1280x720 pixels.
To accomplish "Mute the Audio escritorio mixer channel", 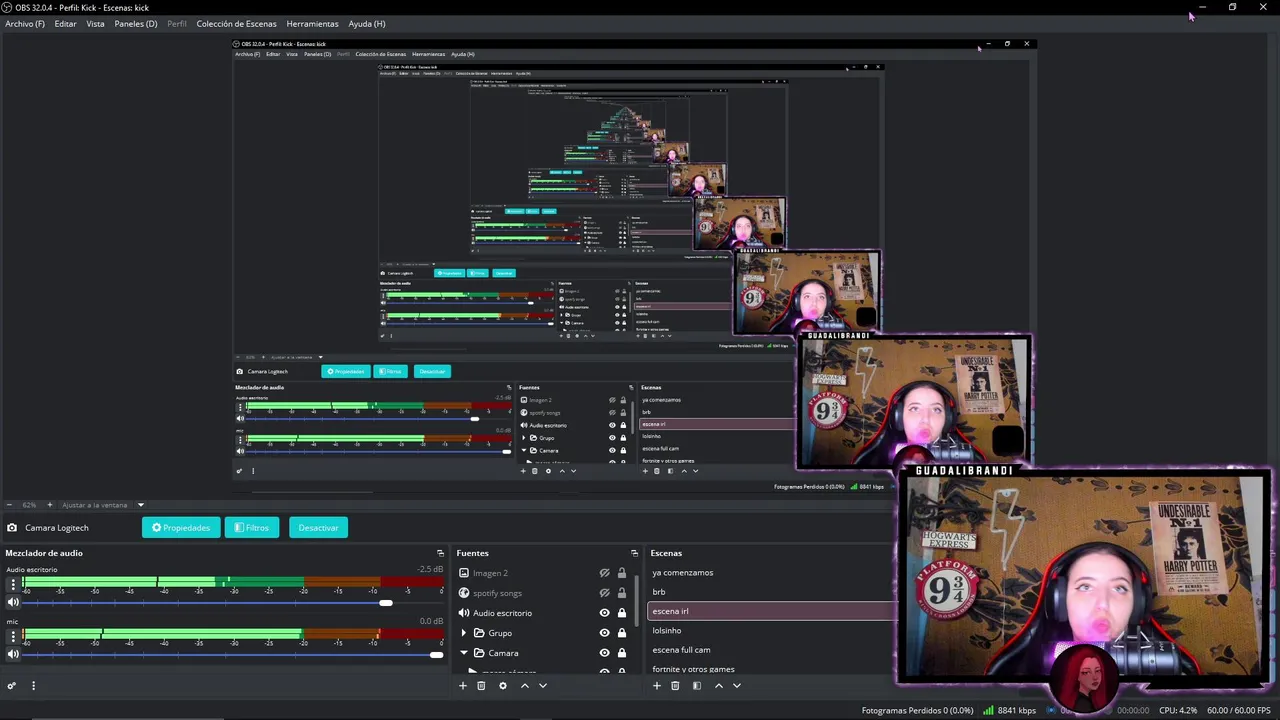I will [x=13, y=602].
